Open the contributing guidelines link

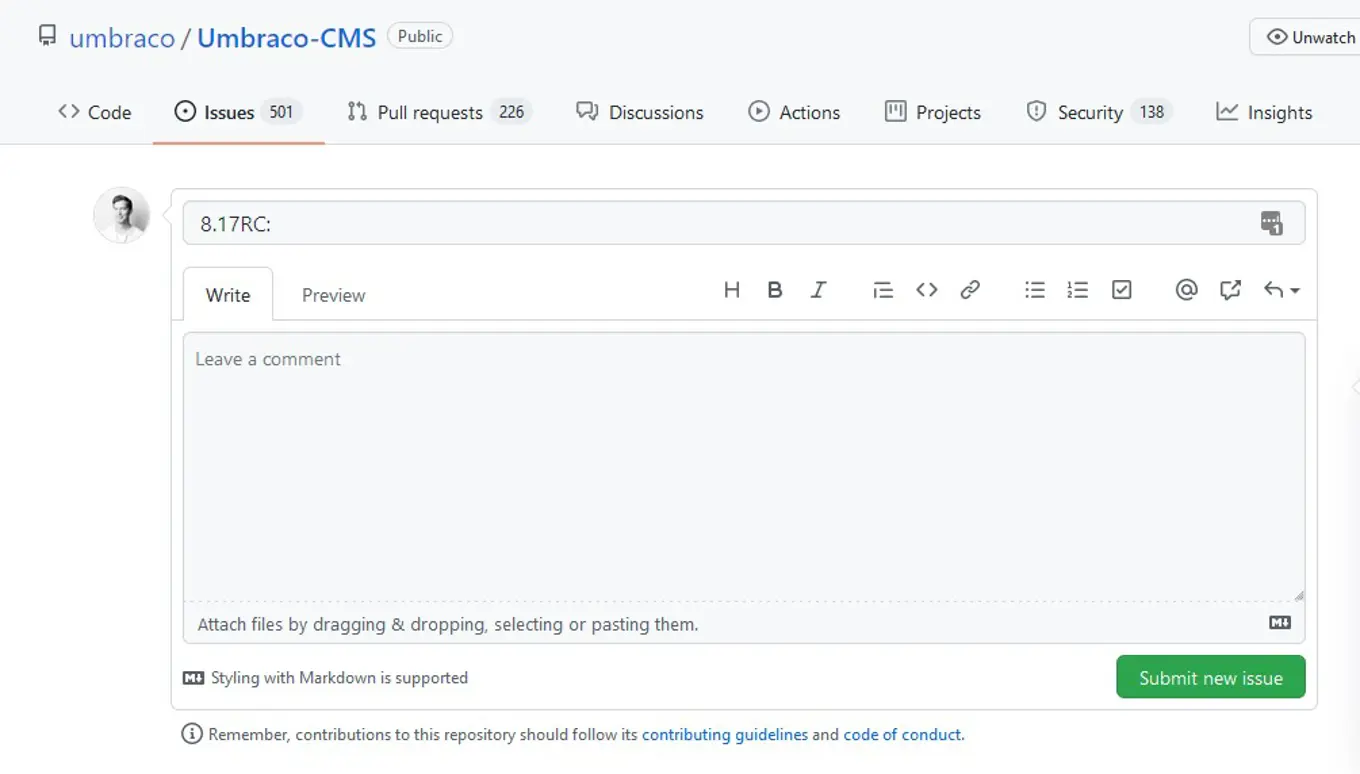pyautogui.click(x=724, y=734)
